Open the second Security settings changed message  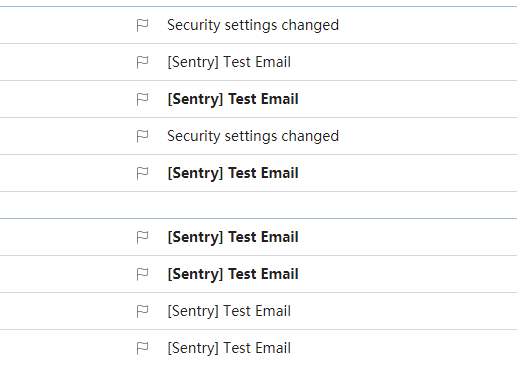coord(253,136)
